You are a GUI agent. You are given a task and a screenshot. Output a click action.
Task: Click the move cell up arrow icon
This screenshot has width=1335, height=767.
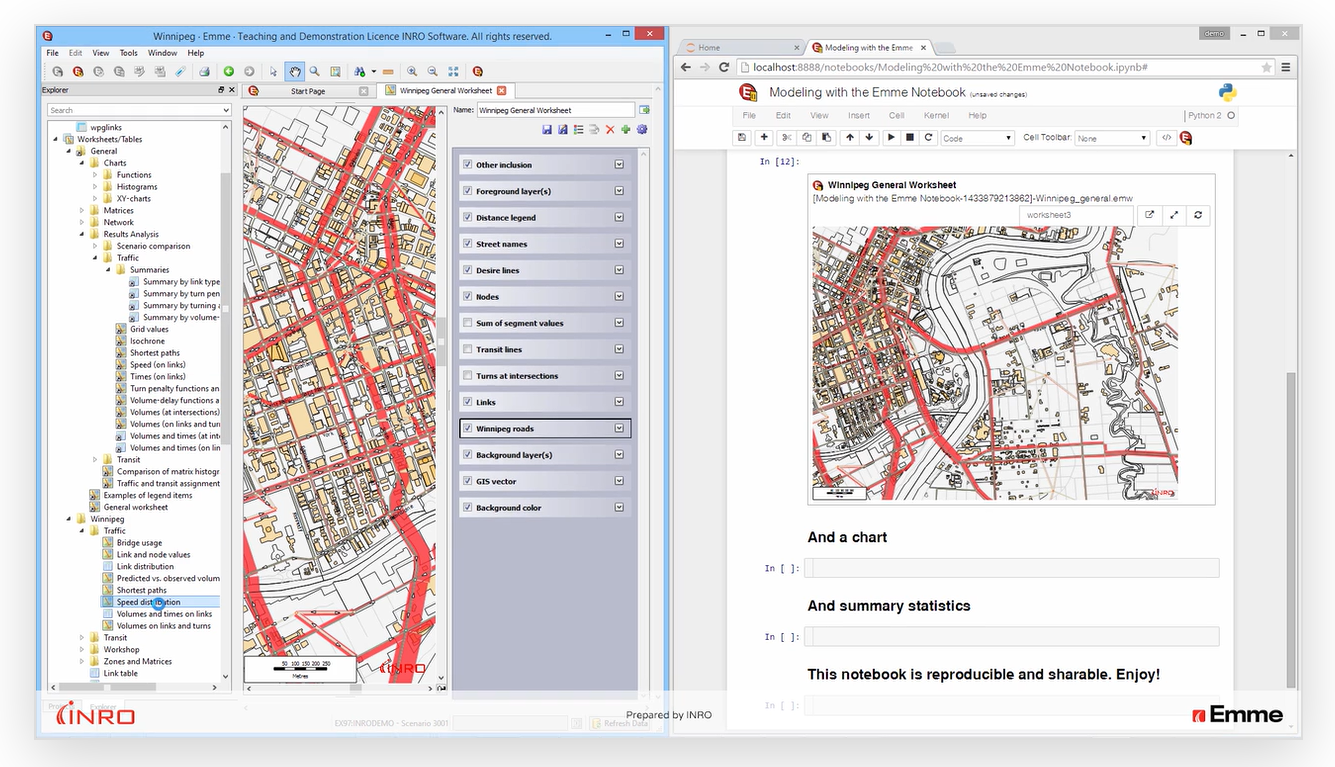tap(849, 138)
